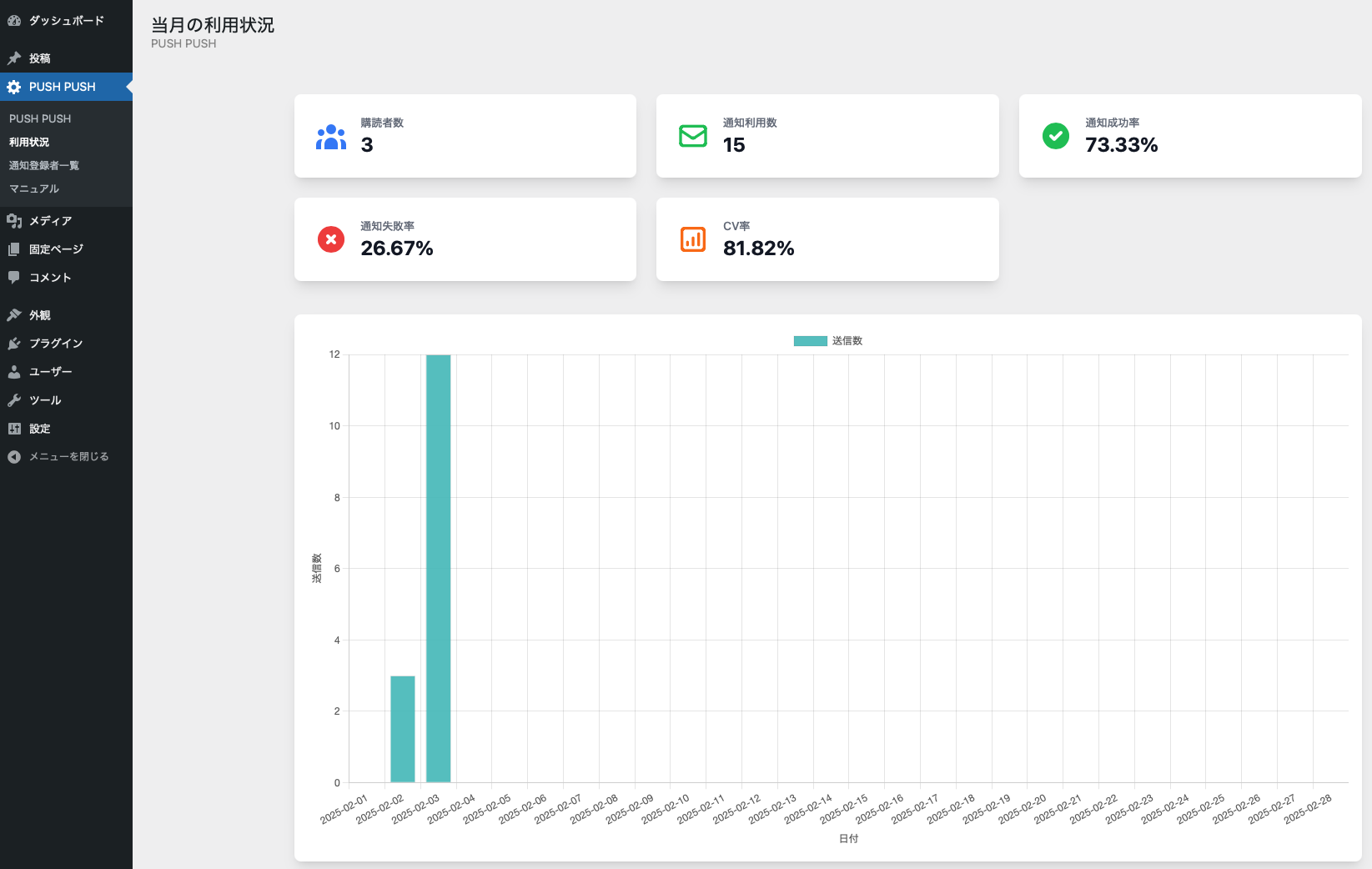Click the plugin plug icon
The width and height of the screenshot is (1372, 869).
[14, 344]
